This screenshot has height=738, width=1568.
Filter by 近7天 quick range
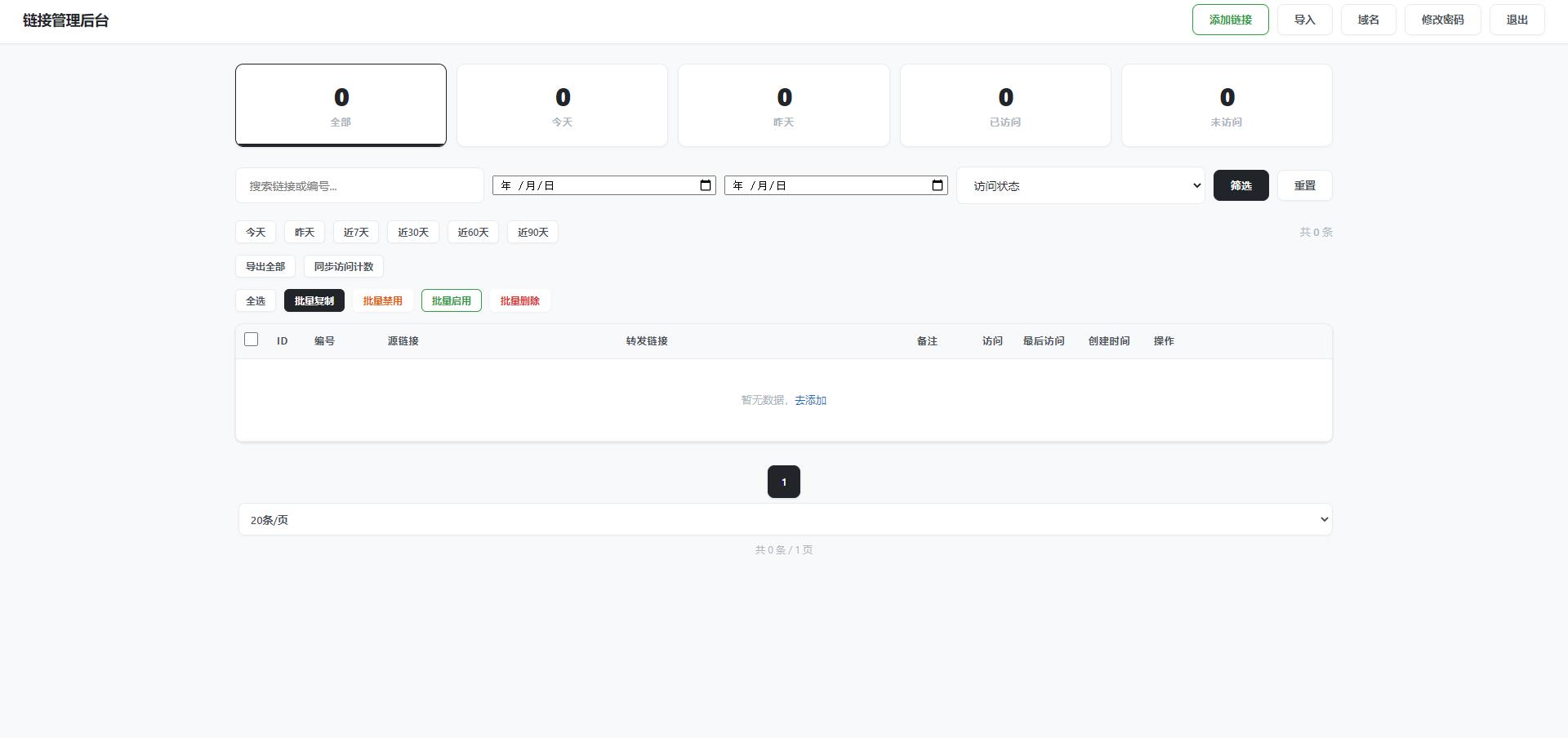(x=356, y=232)
